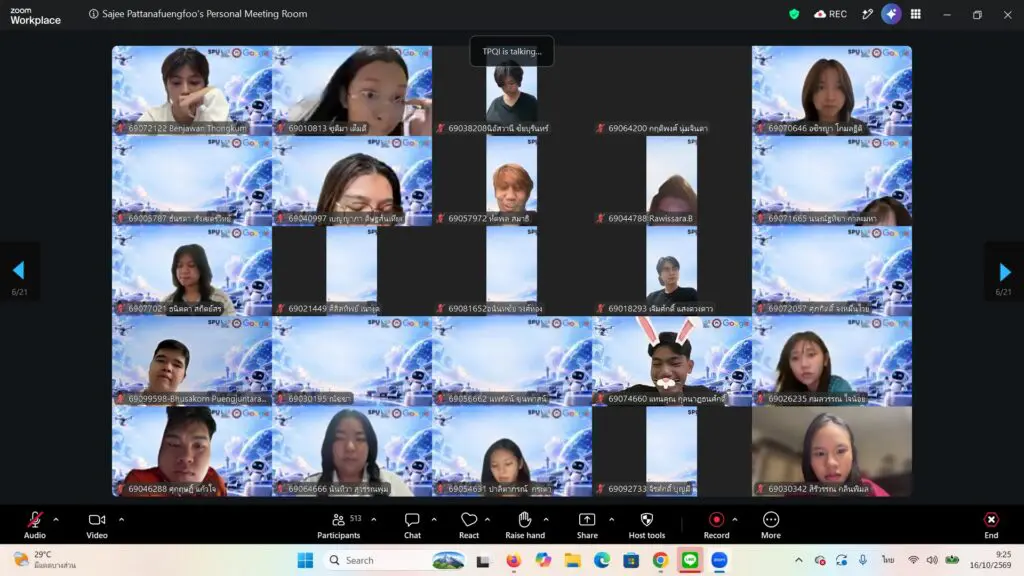Click the cloud REC recording indicator

[x=830, y=14]
